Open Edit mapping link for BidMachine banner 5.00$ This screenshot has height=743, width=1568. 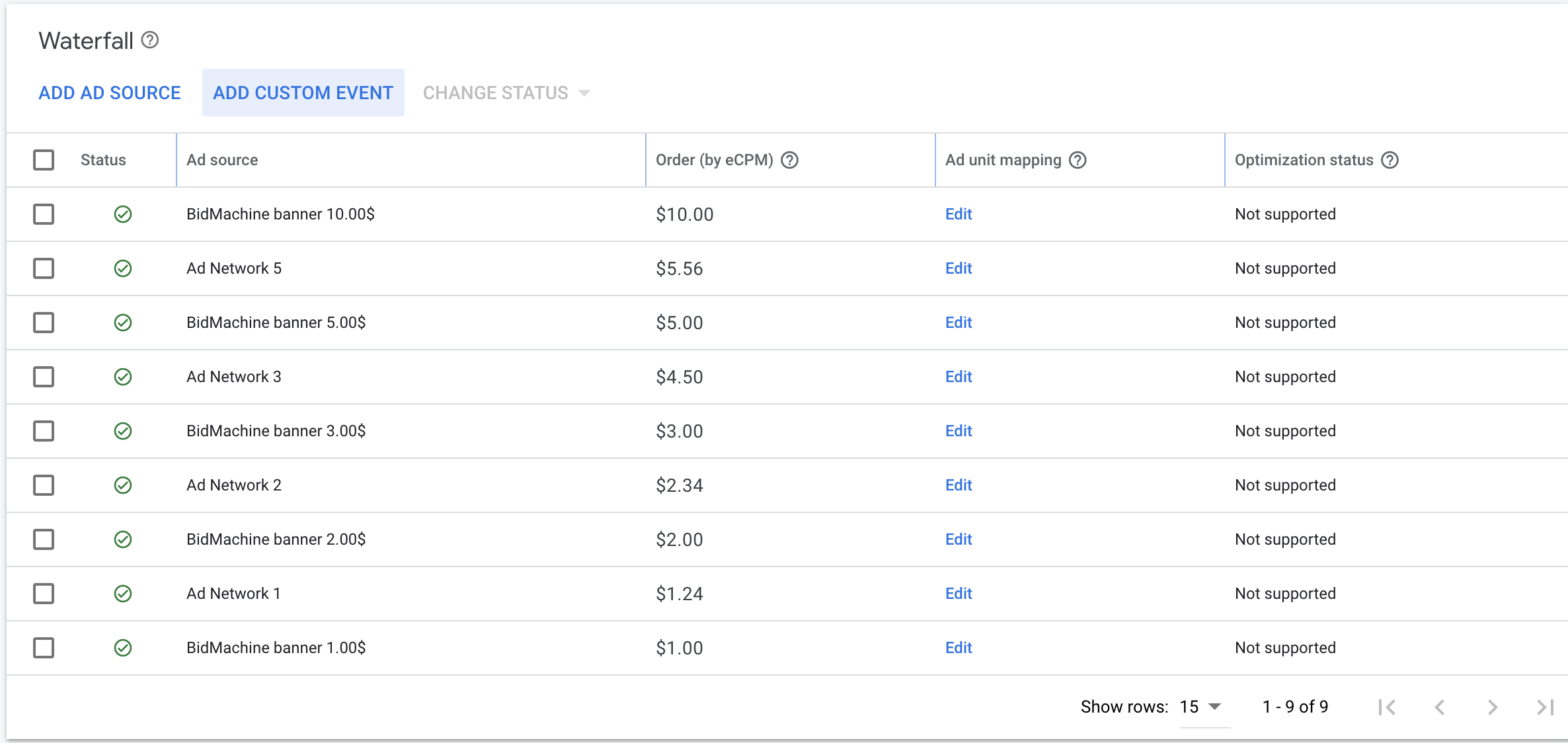[958, 323]
